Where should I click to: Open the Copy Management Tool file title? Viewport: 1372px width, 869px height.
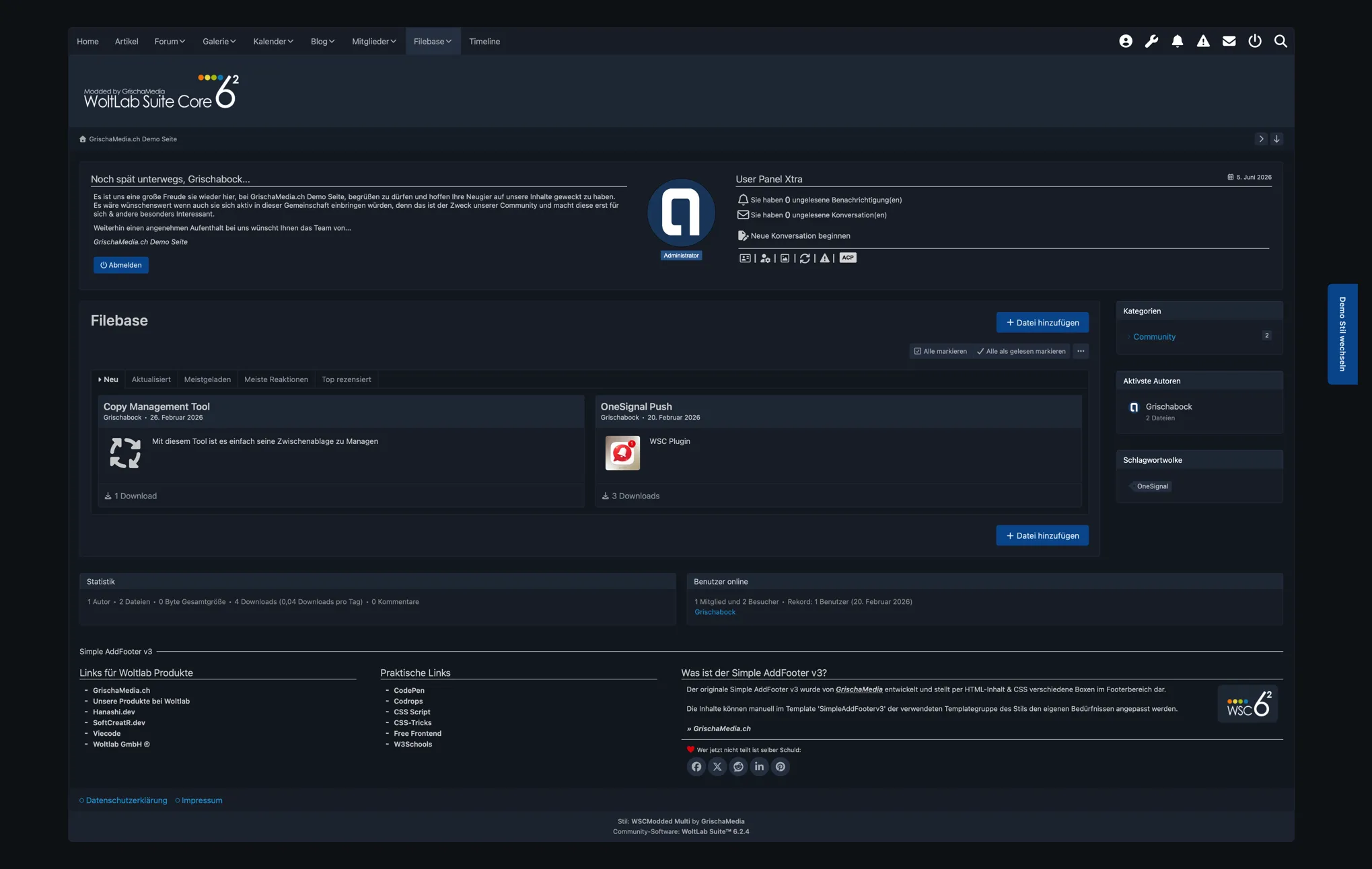pos(157,407)
